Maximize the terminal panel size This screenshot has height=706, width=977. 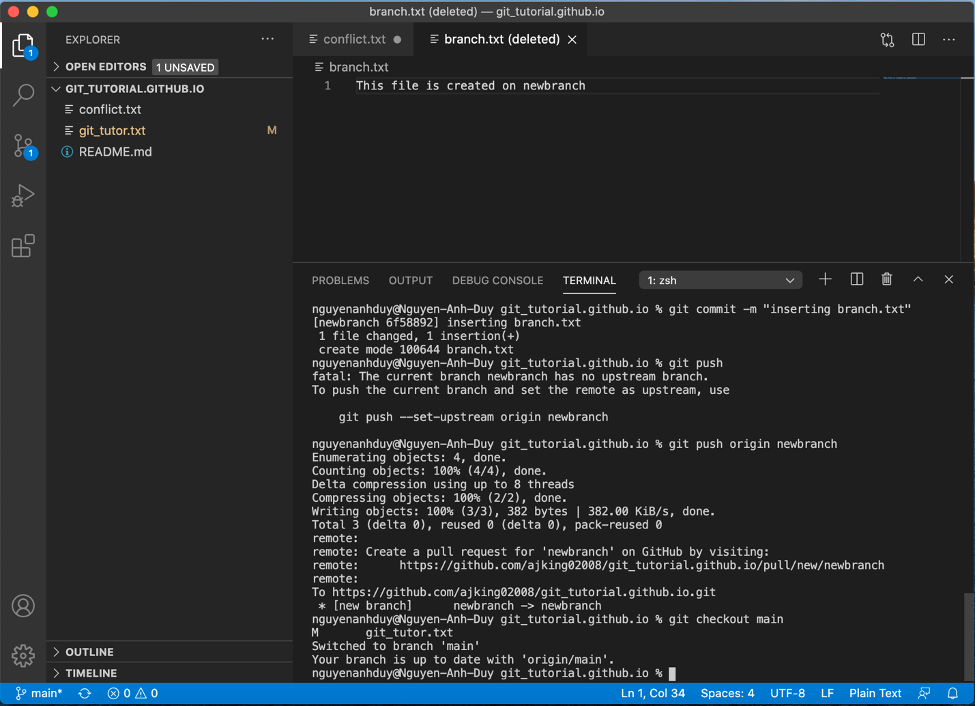coord(918,280)
